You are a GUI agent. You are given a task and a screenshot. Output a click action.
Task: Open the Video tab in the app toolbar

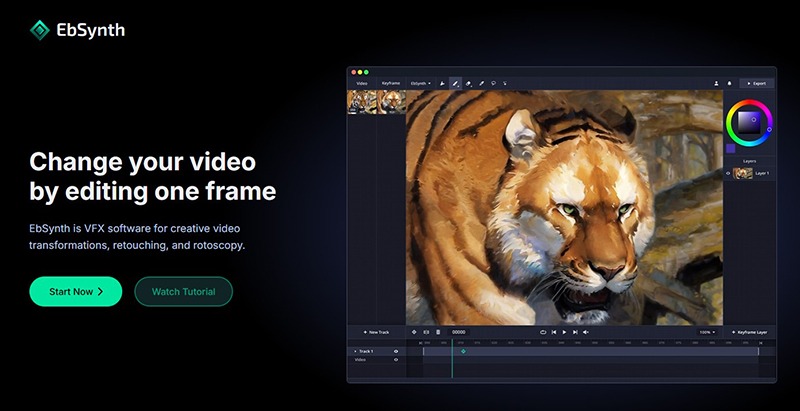click(362, 83)
